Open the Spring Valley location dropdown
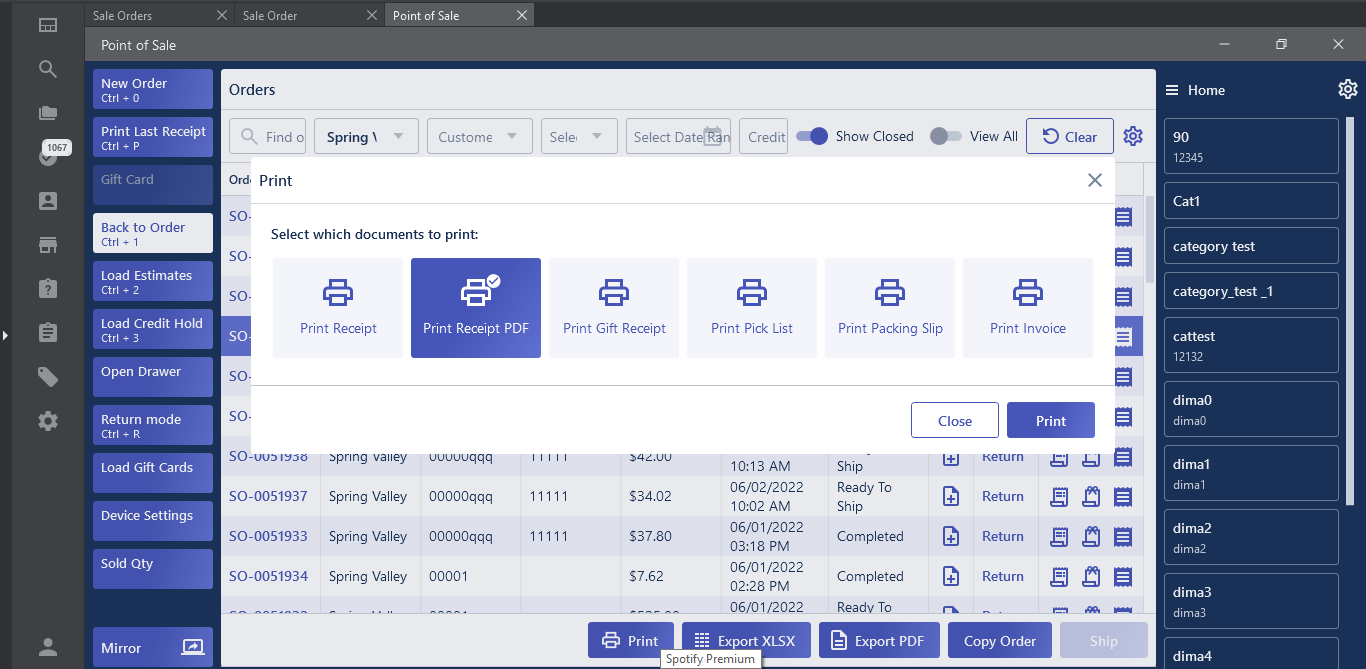The width and height of the screenshot is (1366, 669). click(366, 137)
